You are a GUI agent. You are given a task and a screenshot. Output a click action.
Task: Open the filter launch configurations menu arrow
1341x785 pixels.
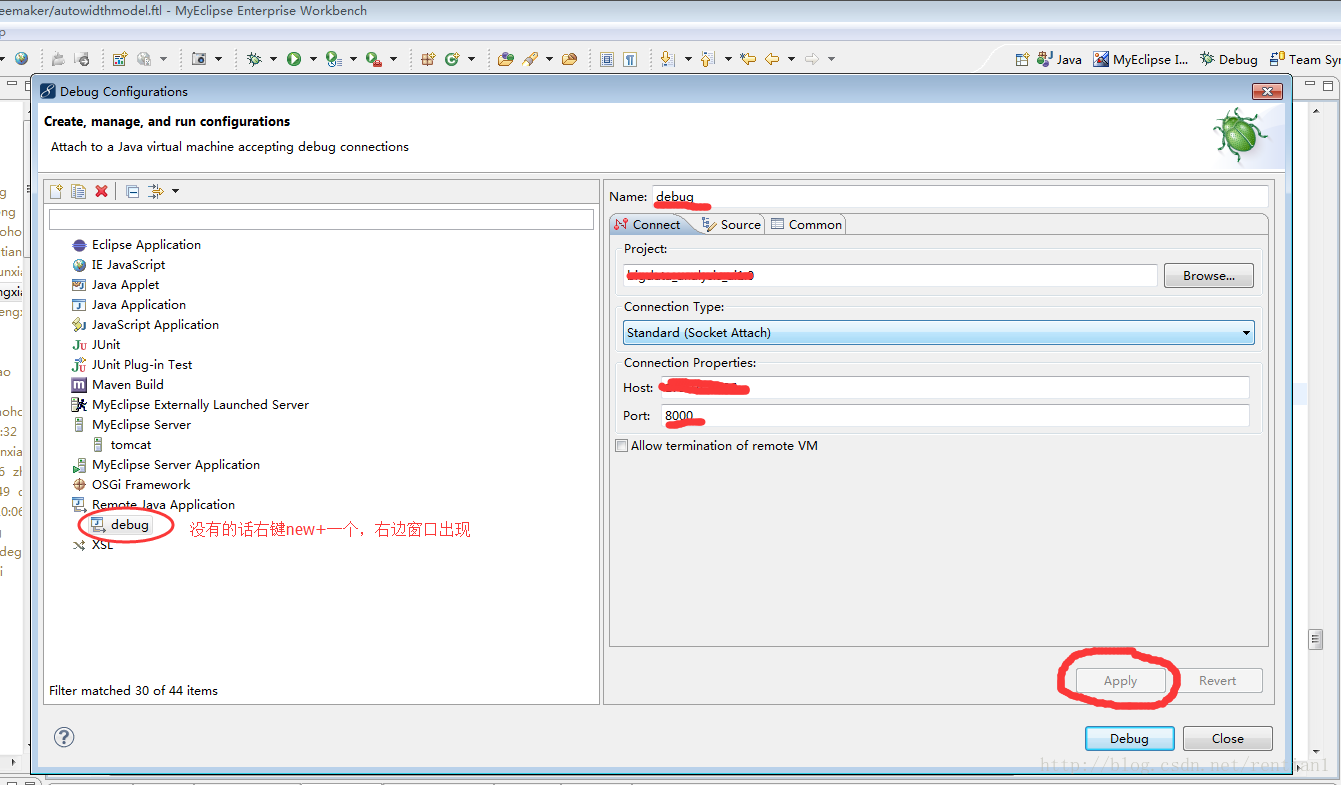(x=175, y=191)
